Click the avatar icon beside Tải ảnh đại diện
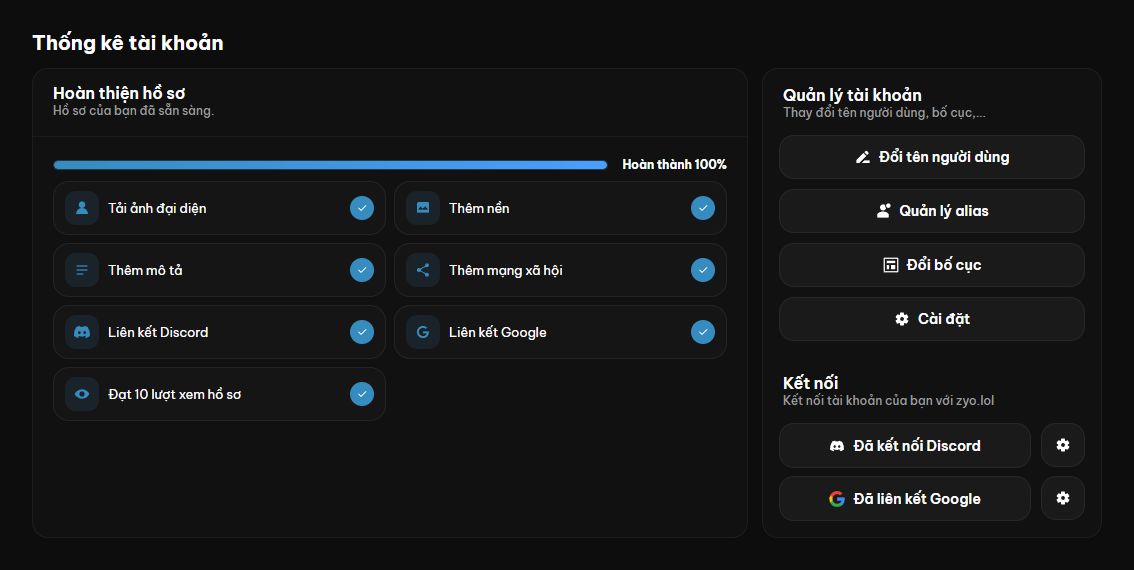The height and width of the screenshot is (570, 1134). point(82,208)
